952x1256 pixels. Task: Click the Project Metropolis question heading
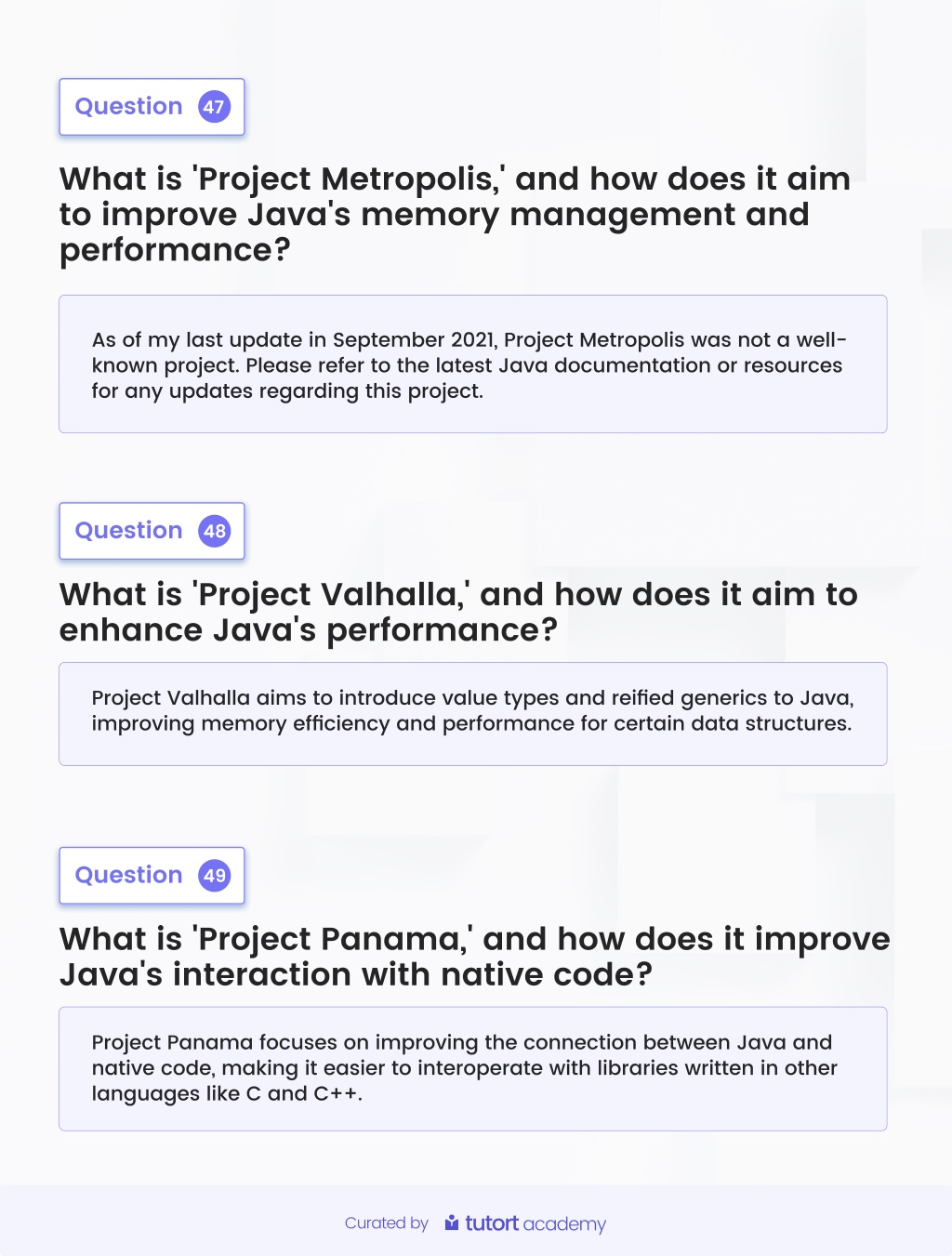[x=455, y=214]
